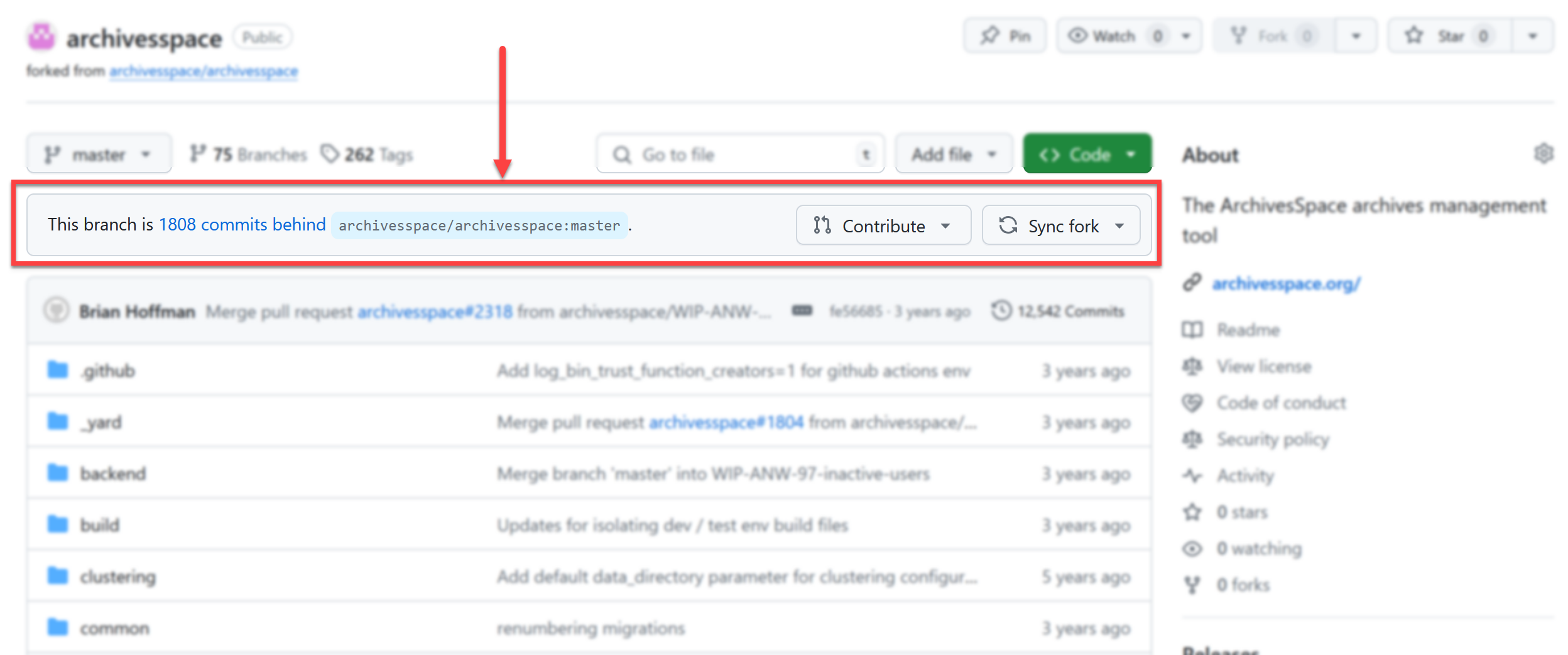Click the .github folder icon
1568x655 pixels.
(x=58, y=371)
